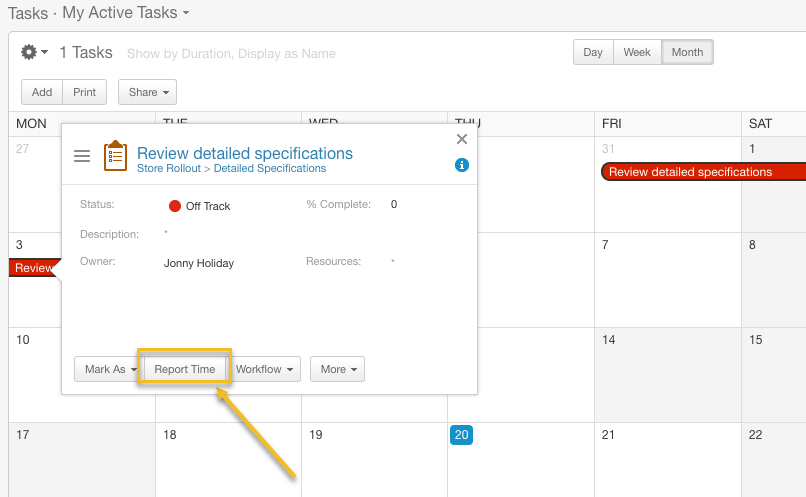Open the gear settings menu
This screenshot has width=806, height=497.
point(34,52)
